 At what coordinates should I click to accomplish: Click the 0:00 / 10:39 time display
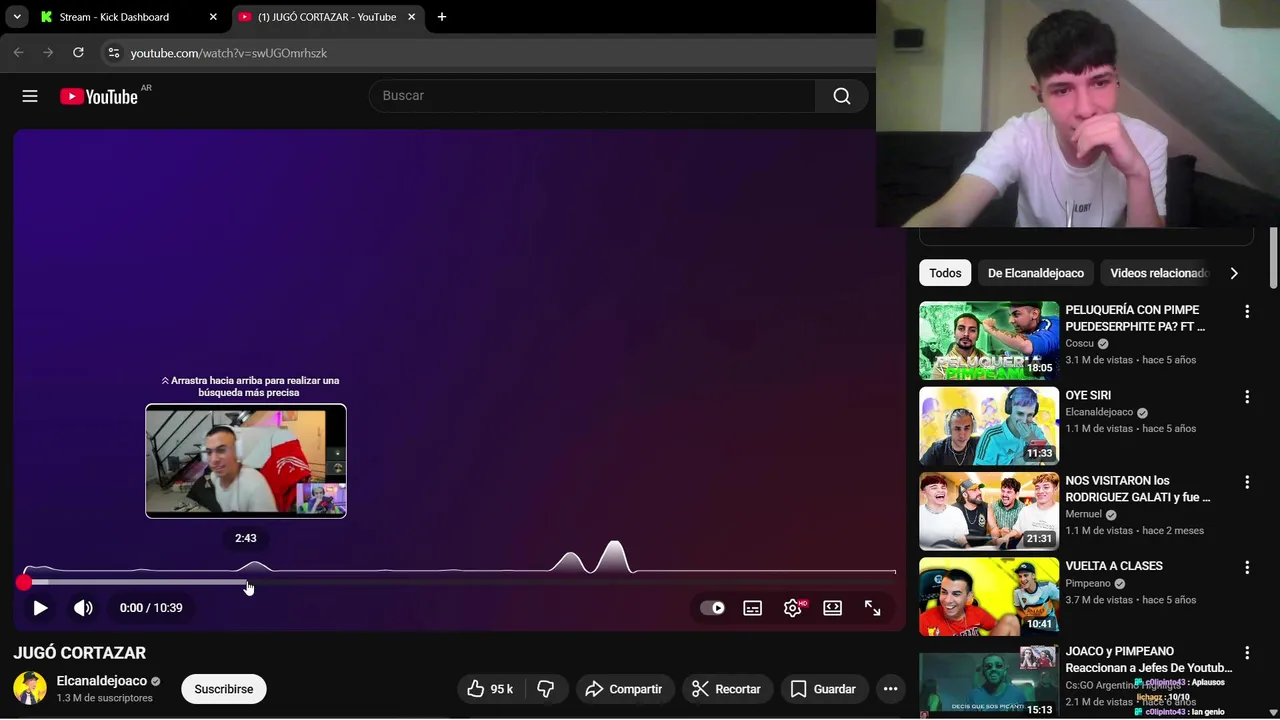coord(151,608)
